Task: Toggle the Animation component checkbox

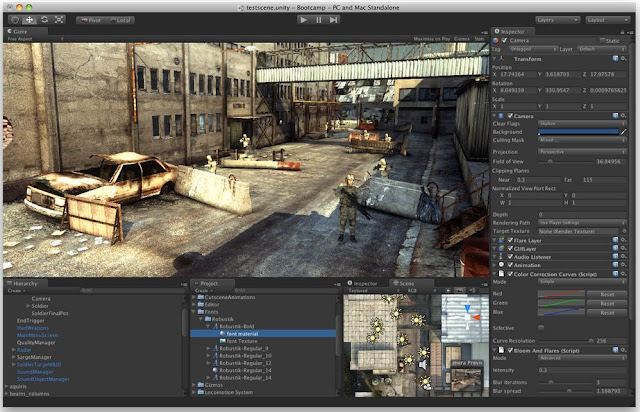Action: pyautogui.click(x=510, y=265)
